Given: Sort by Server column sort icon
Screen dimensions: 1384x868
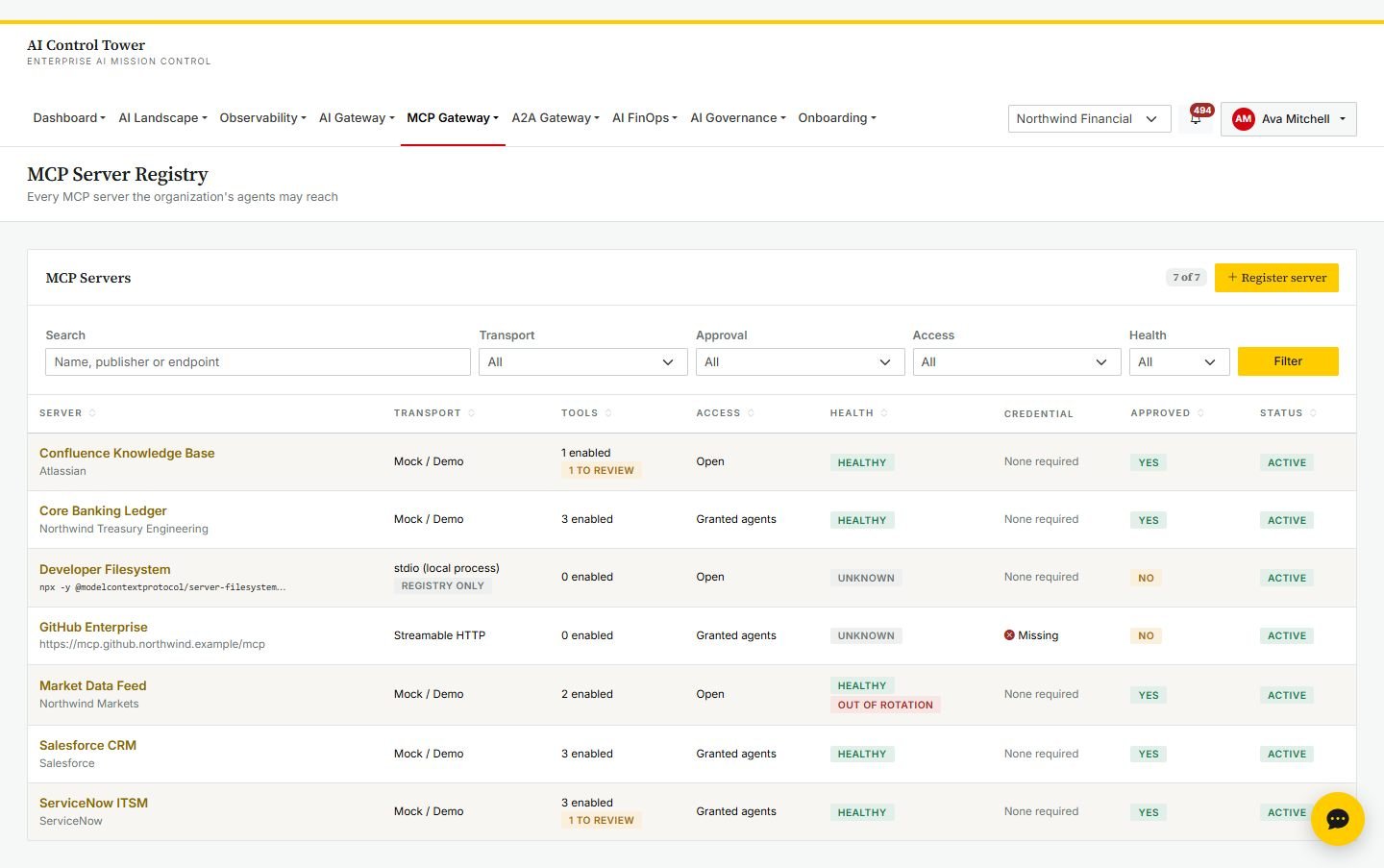Looking at the screenshot, I should click(x=92, y=413).
